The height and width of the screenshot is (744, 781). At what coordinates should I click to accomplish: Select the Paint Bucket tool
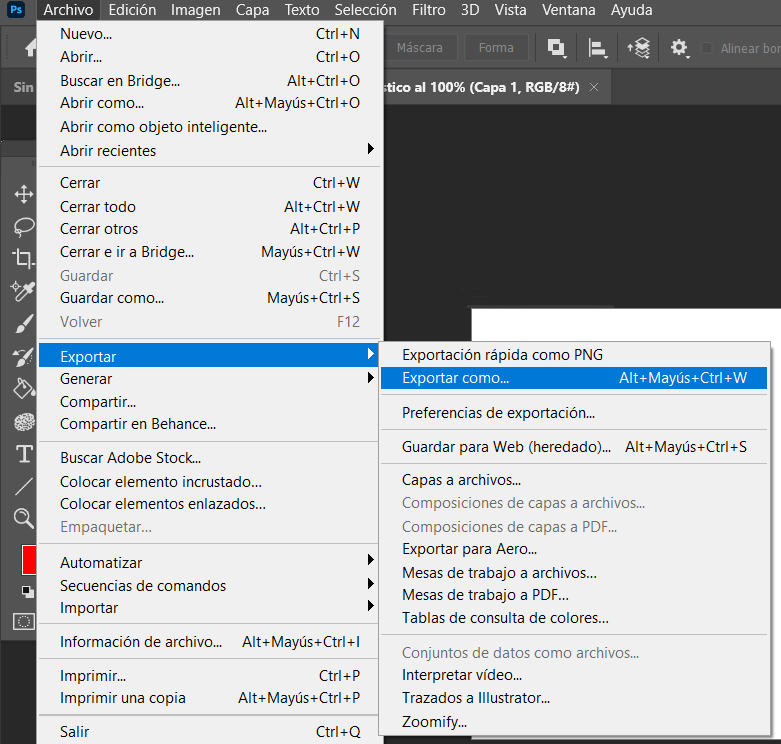23,388
